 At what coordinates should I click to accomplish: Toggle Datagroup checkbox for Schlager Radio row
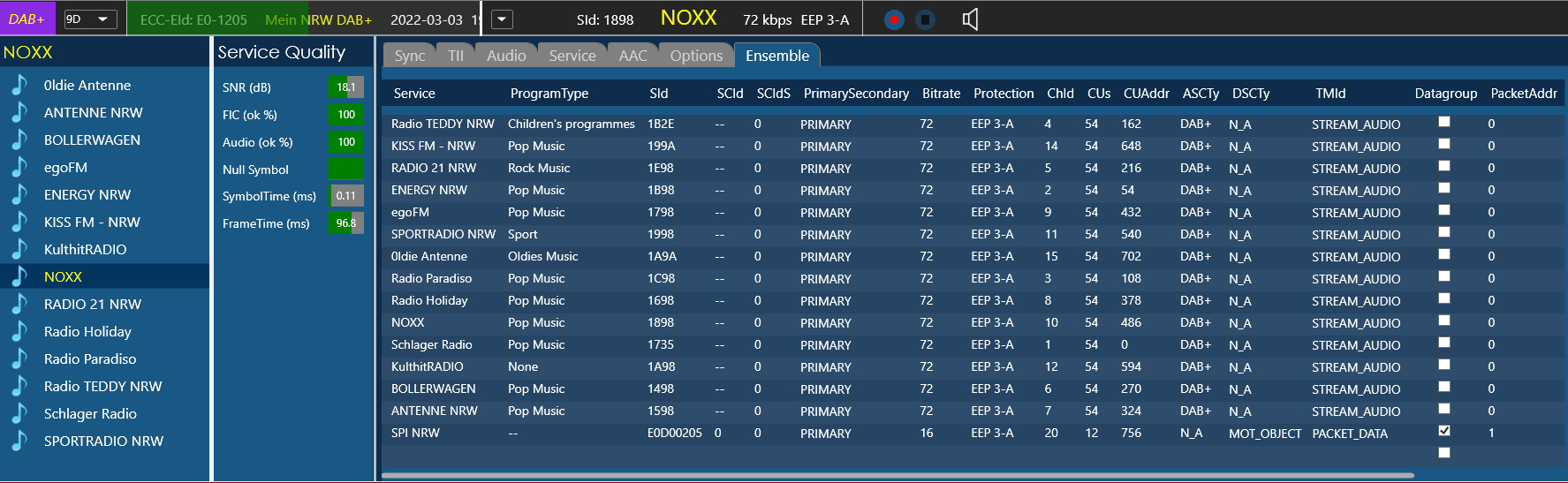1443,343
